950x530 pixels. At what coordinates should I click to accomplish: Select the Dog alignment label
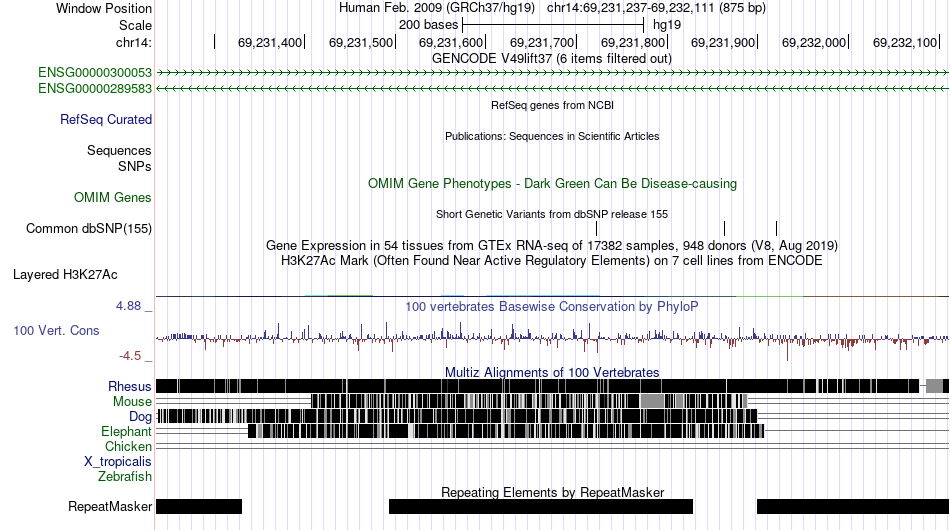click(140, 417)
